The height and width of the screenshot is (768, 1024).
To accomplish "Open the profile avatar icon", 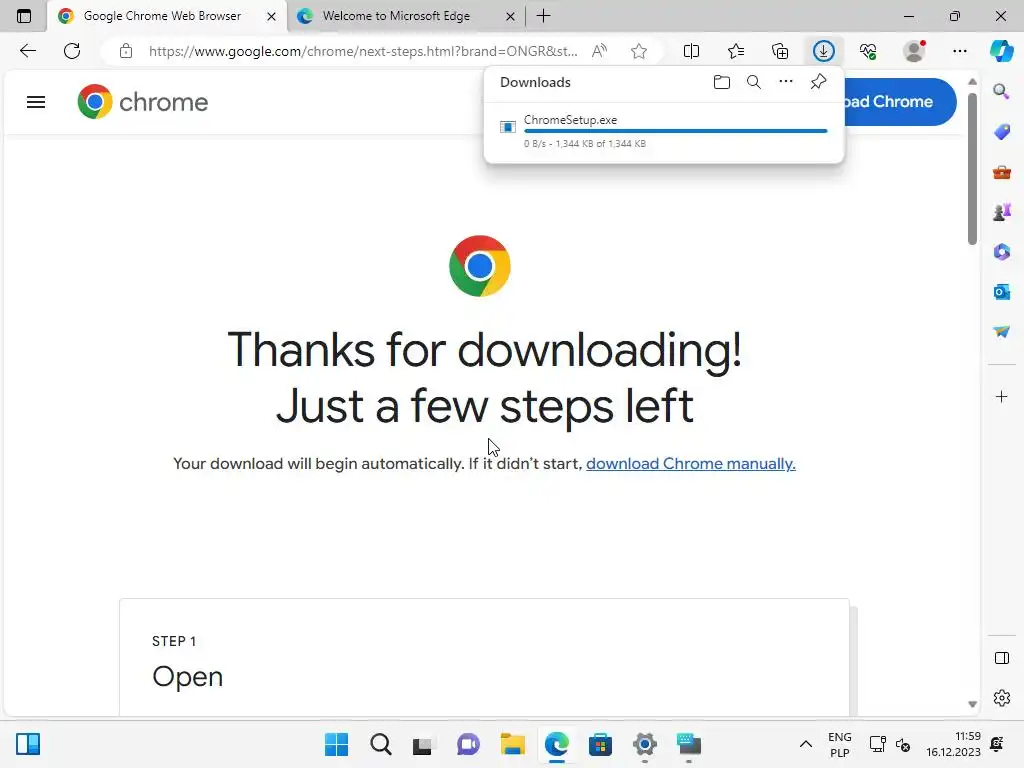I will (x=914, y=51).
